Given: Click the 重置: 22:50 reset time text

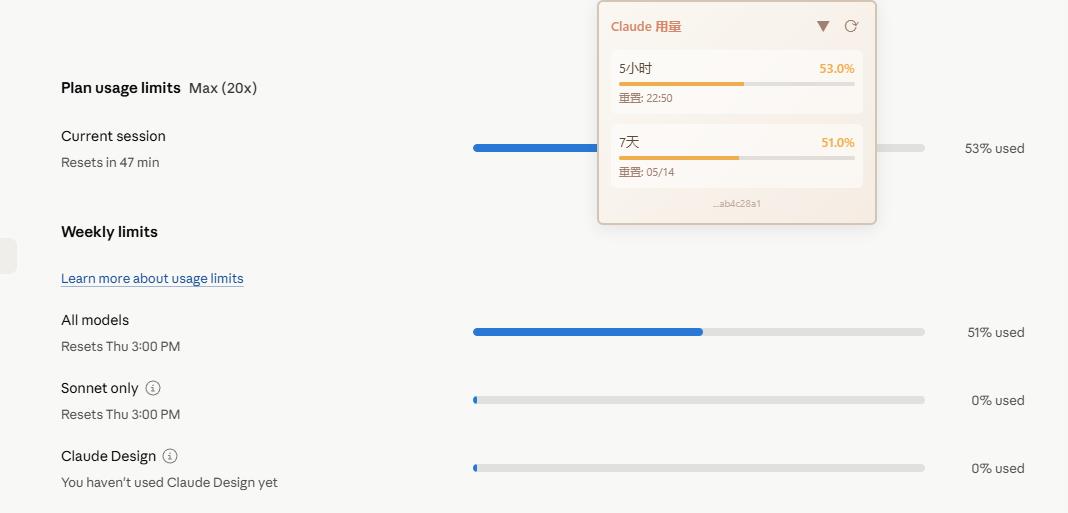Looking at the screenshot, I should coord(645,98).
